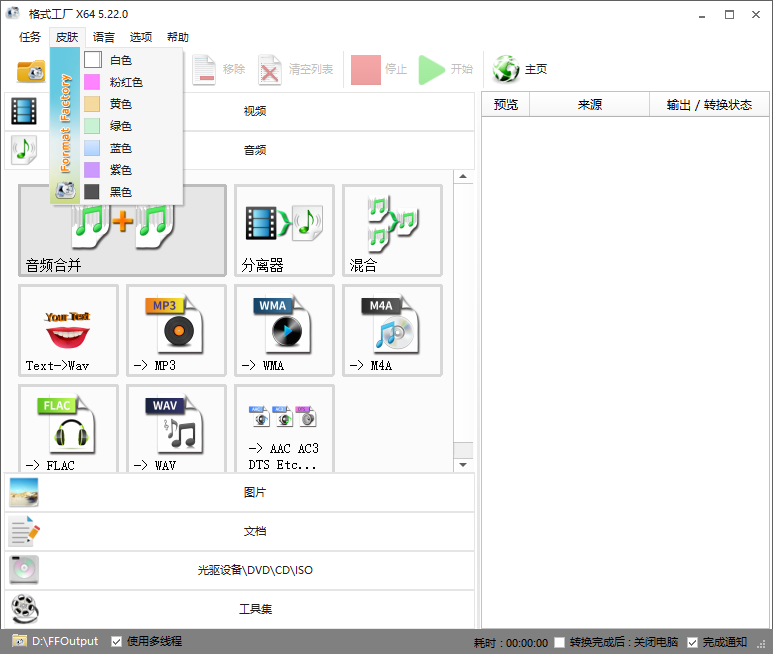Open the 语言 language menu

104,37
